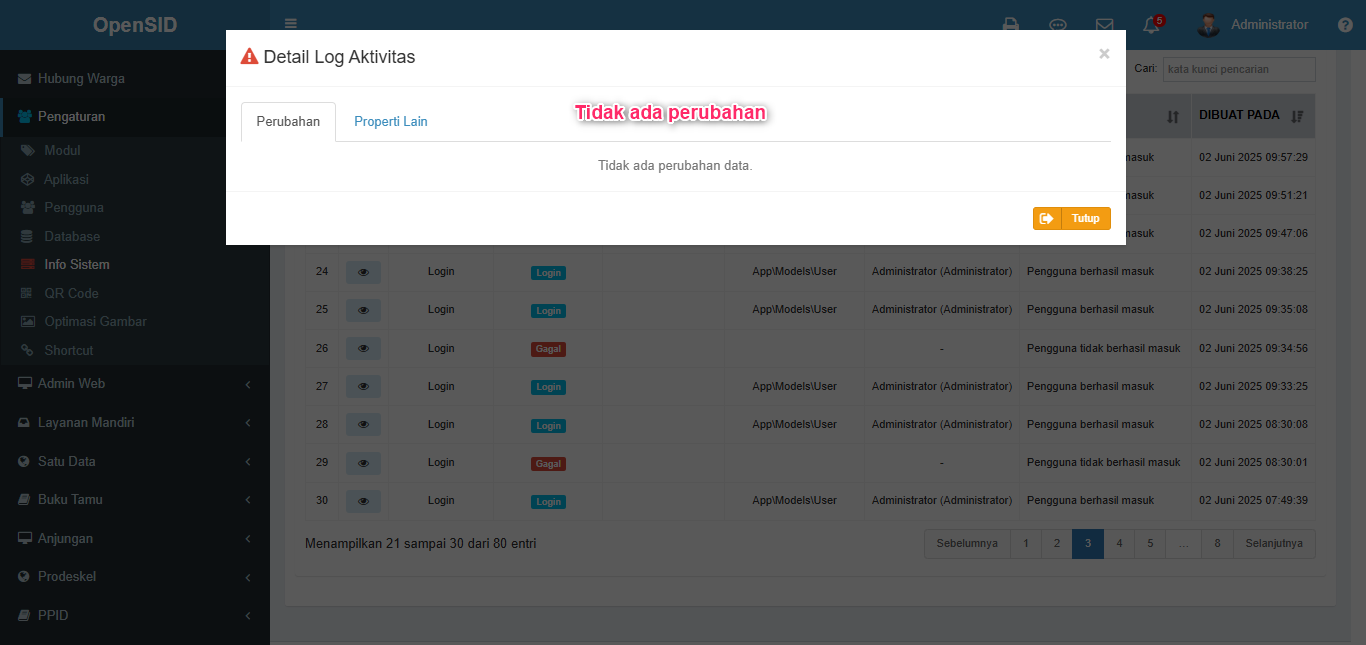View details of log row 25
Viewport: 1366px width, 645px height.
coord(363,310)
